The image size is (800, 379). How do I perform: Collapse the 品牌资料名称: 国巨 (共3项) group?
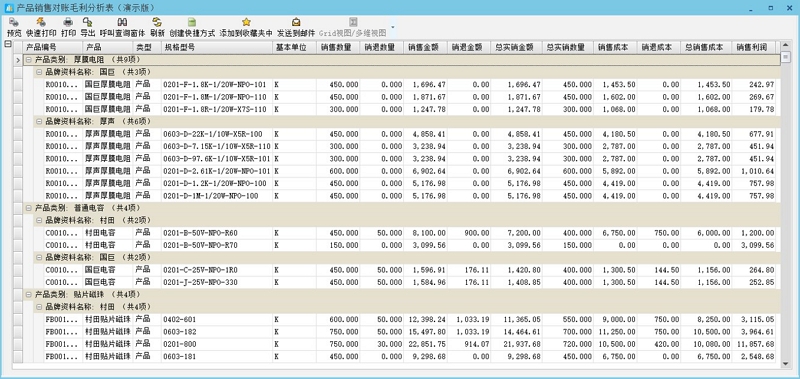point(39,72)
